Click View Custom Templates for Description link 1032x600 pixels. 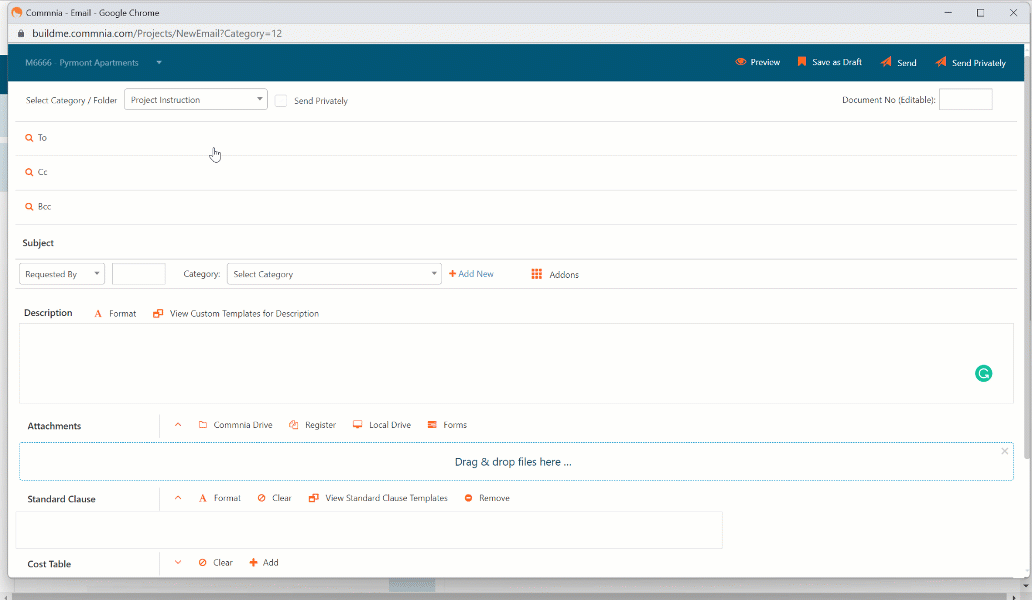[244, 314]
